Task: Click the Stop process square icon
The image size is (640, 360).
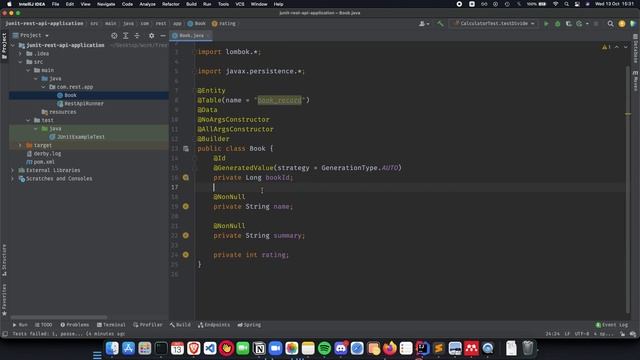Action: tap(596, 24)
